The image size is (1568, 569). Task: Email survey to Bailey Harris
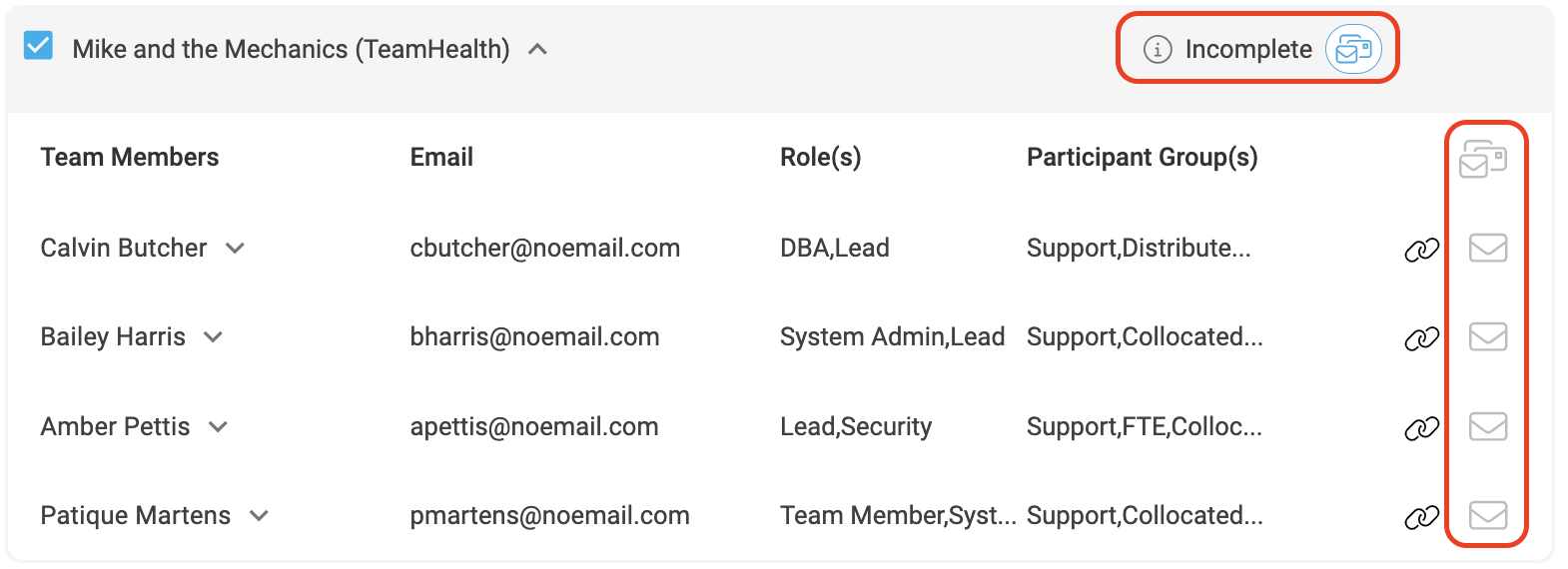1488,336
